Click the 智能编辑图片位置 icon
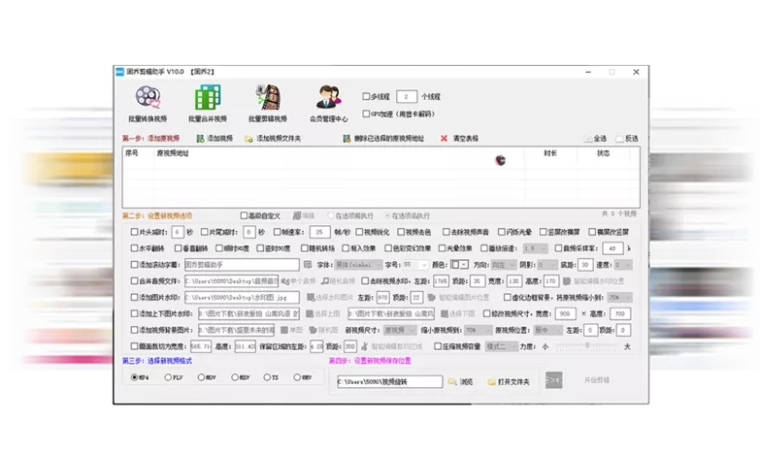This screenshot has height=455, width=760. [x=431, y=297]
